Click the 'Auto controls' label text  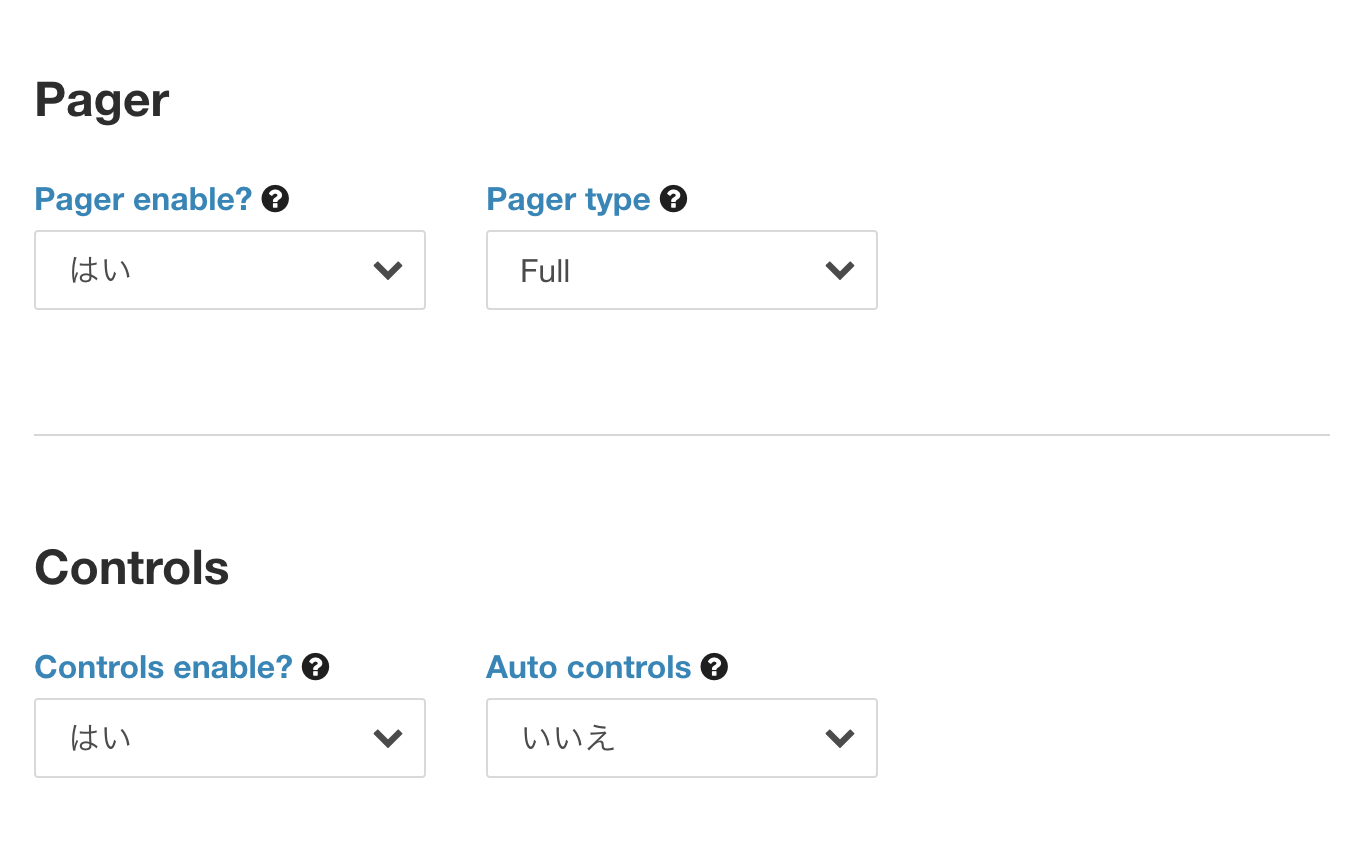click(589, 667)
